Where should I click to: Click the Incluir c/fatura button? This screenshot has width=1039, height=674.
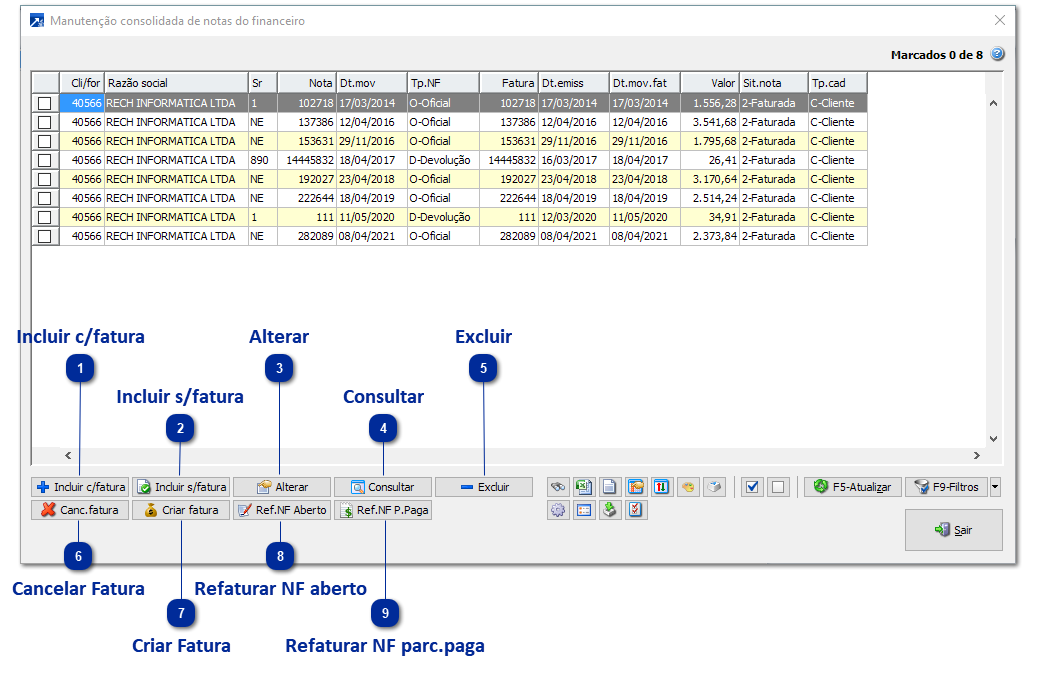80,487
